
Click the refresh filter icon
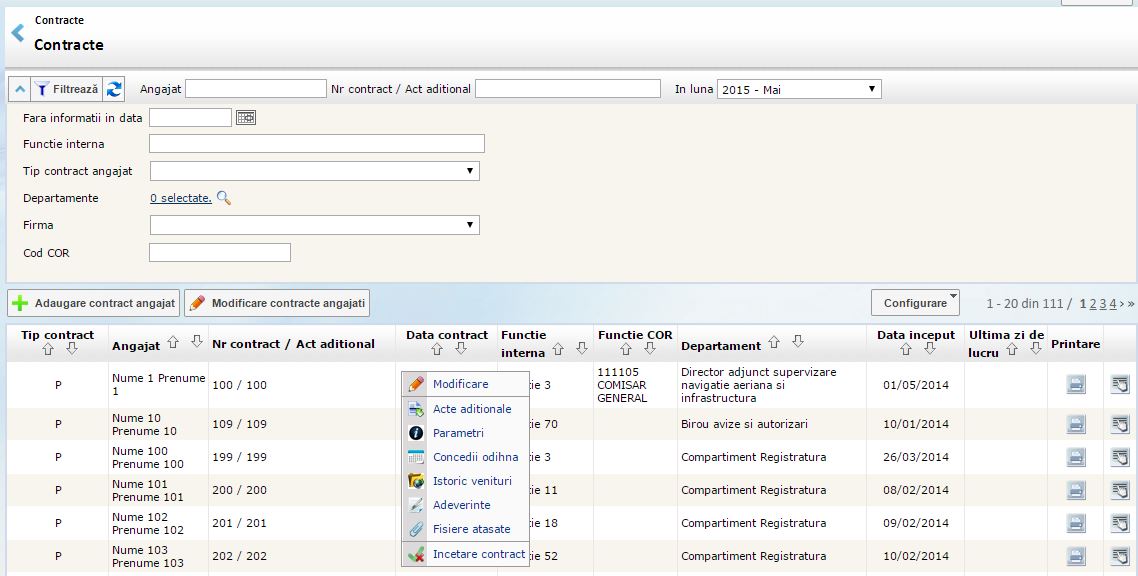(114, 89)
